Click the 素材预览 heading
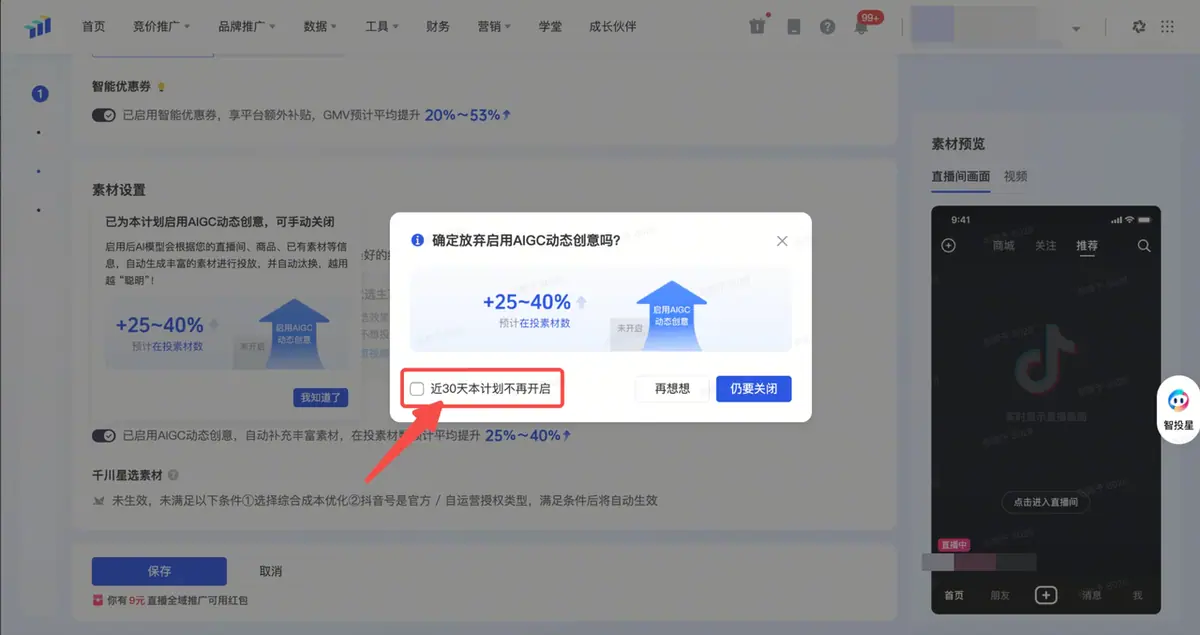This screenshot has width=1200, height=635. 958,144
